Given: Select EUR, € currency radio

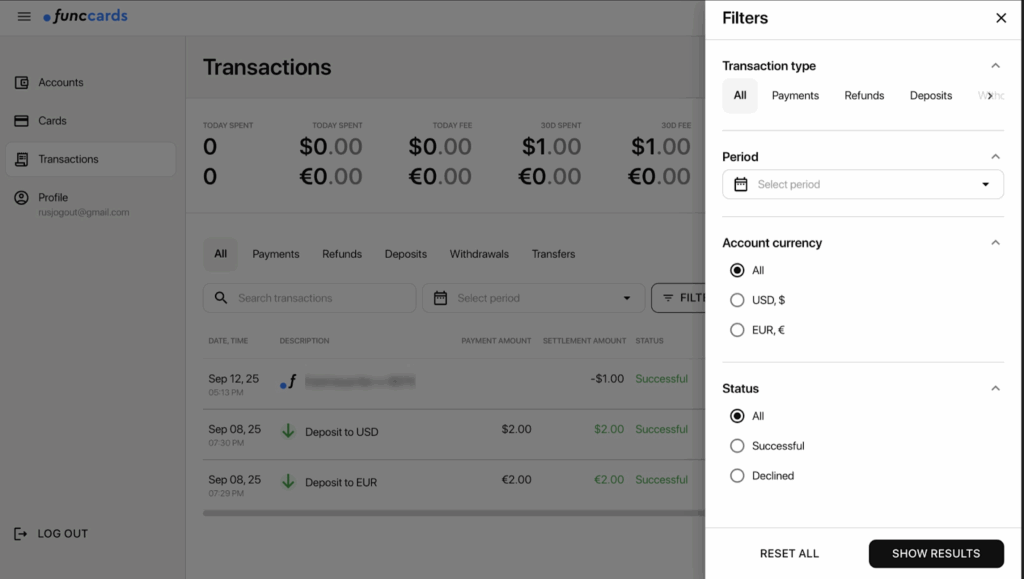Looking at the screenshot, I should [737, 330].
